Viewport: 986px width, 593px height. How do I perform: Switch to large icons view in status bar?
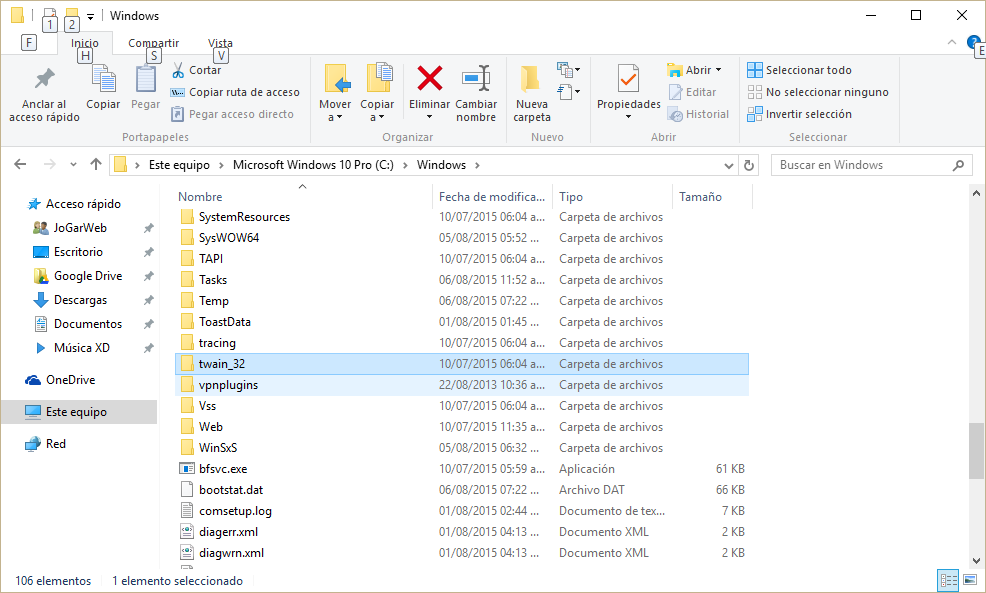coord(970,580)
